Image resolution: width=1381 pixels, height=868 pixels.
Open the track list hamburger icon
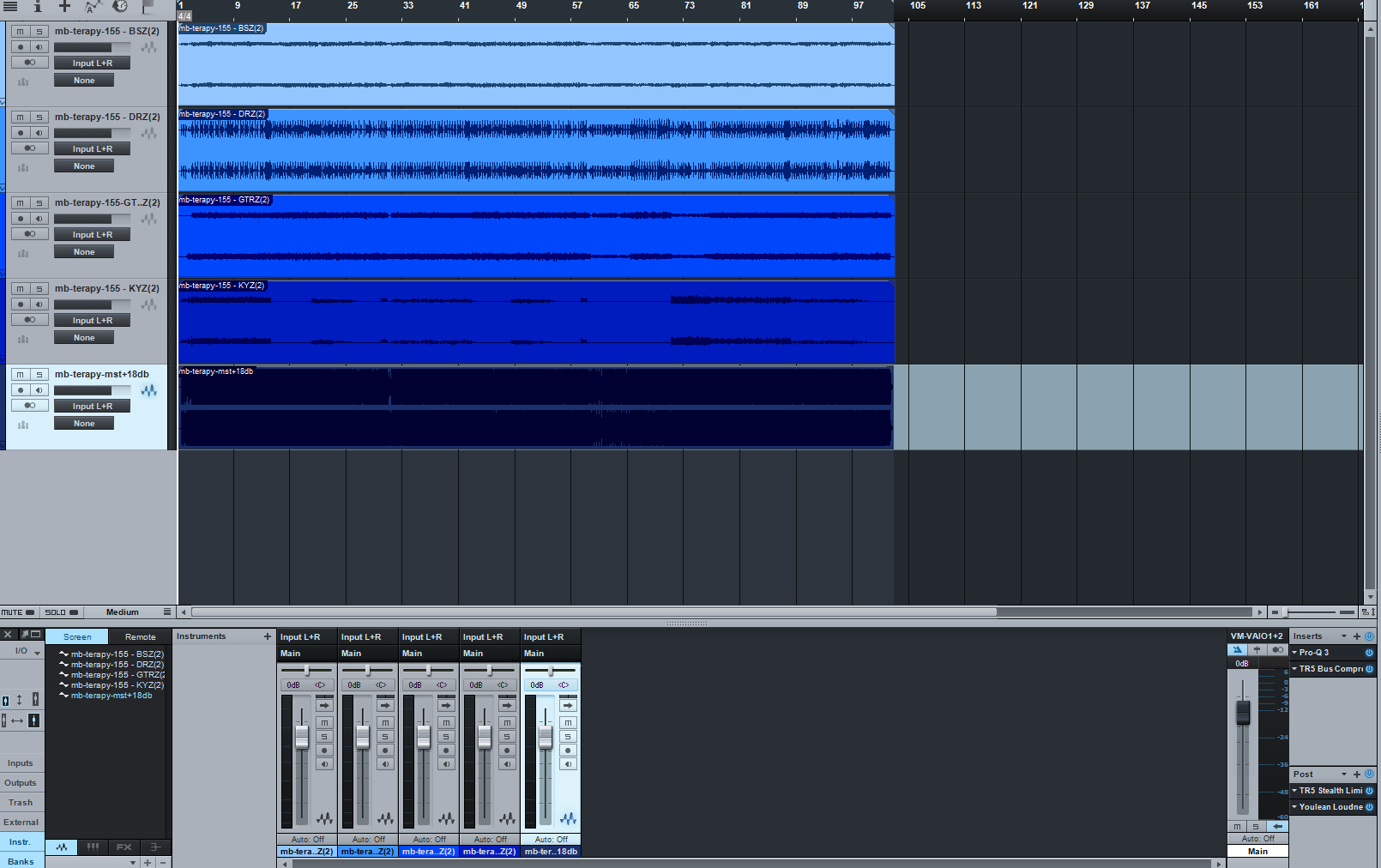click(x=10, y=6)
